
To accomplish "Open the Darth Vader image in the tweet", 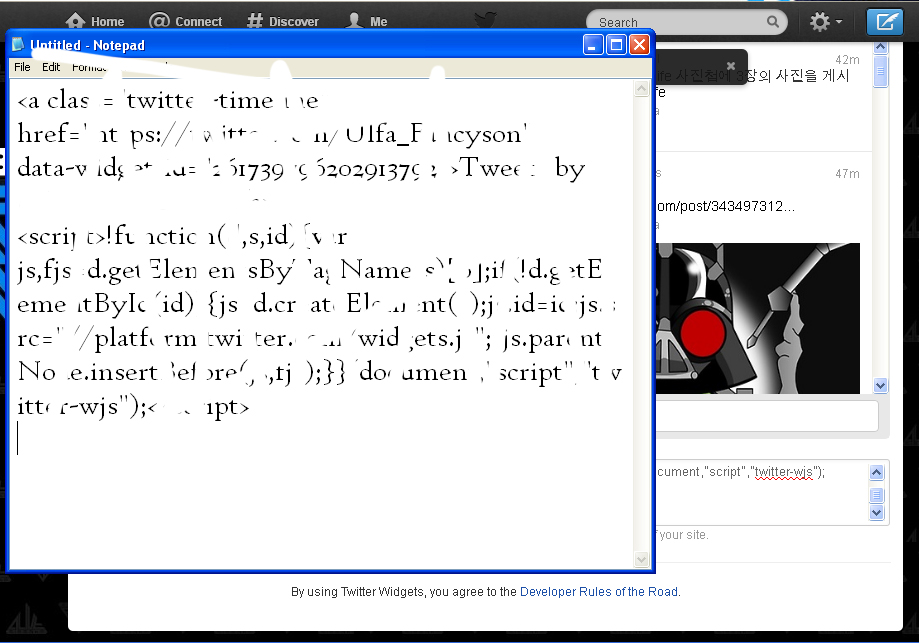I will [x=758, y=318].
